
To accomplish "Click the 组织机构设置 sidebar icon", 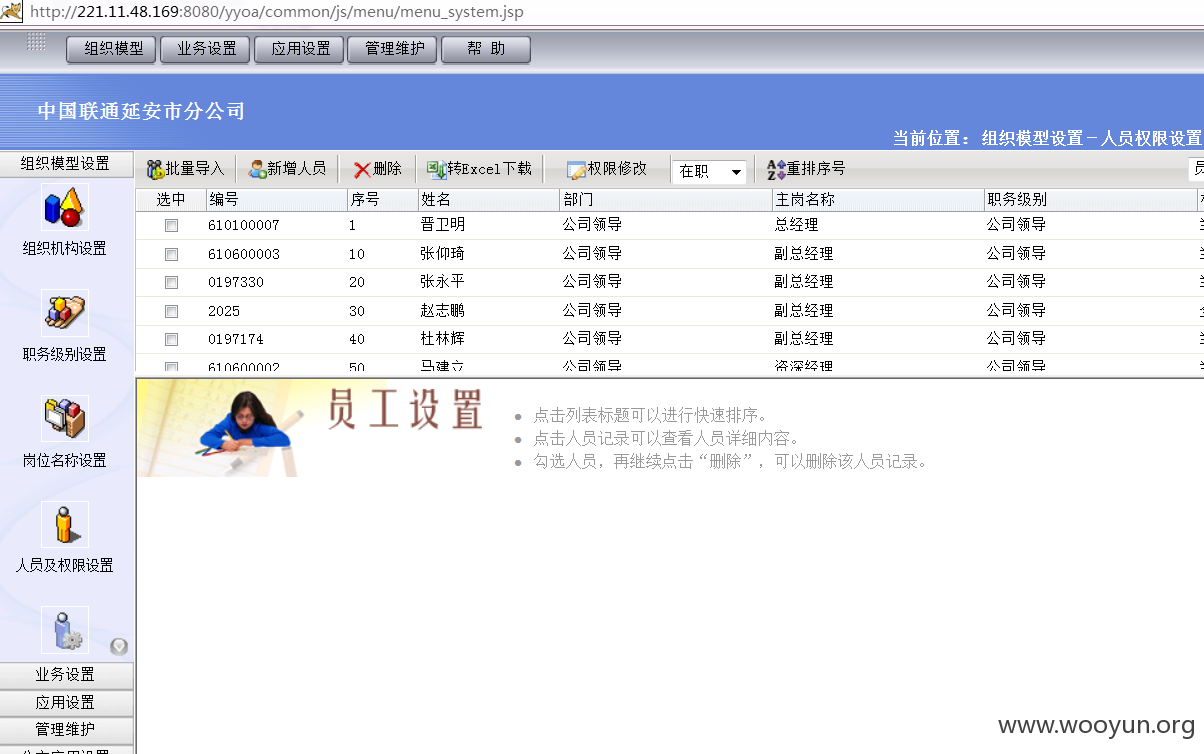I will pos(65,207).
